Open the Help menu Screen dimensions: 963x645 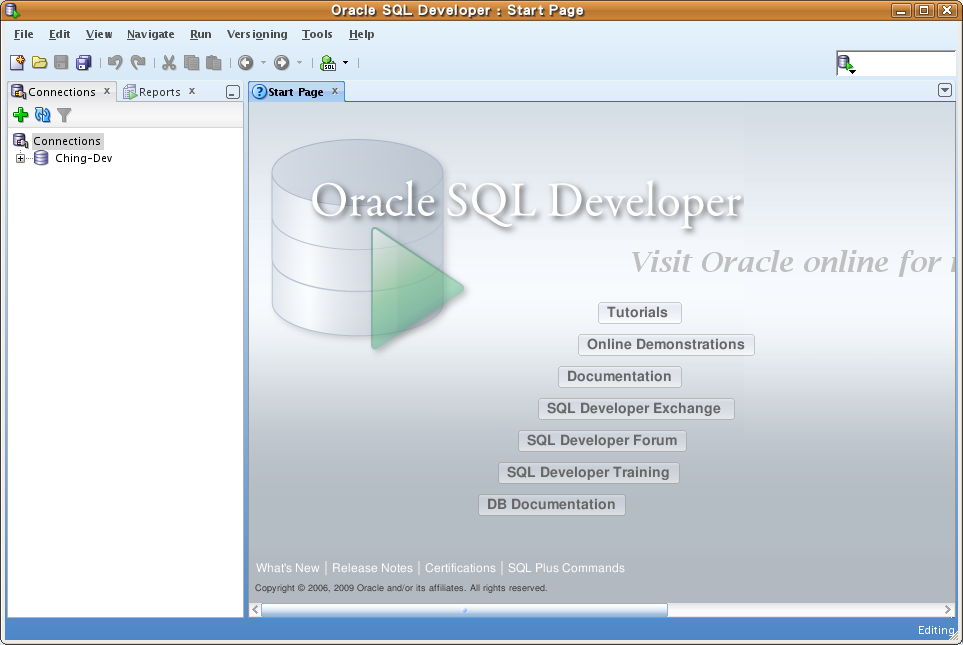pyautogui.click(x=361, y=34)
